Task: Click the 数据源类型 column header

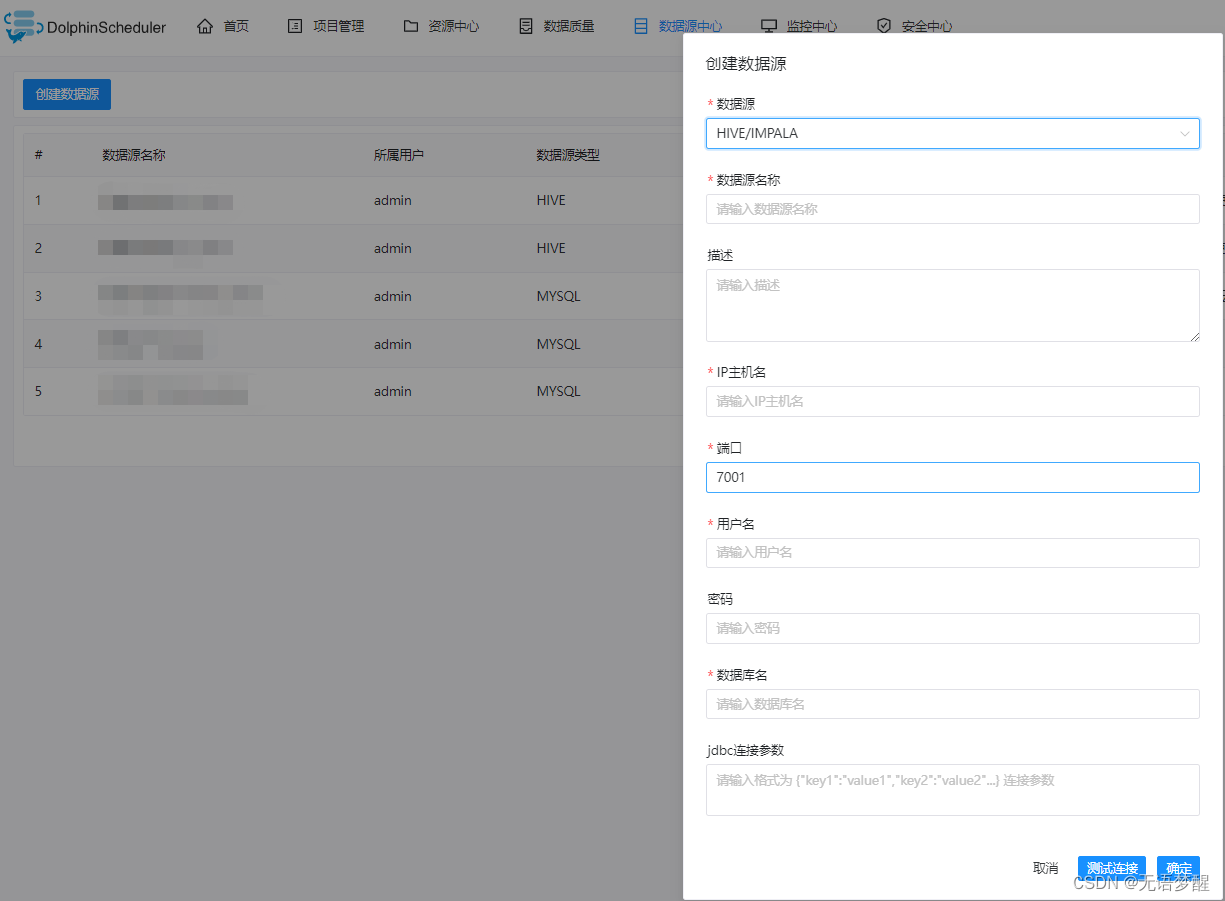Action: tap(568, 155)
